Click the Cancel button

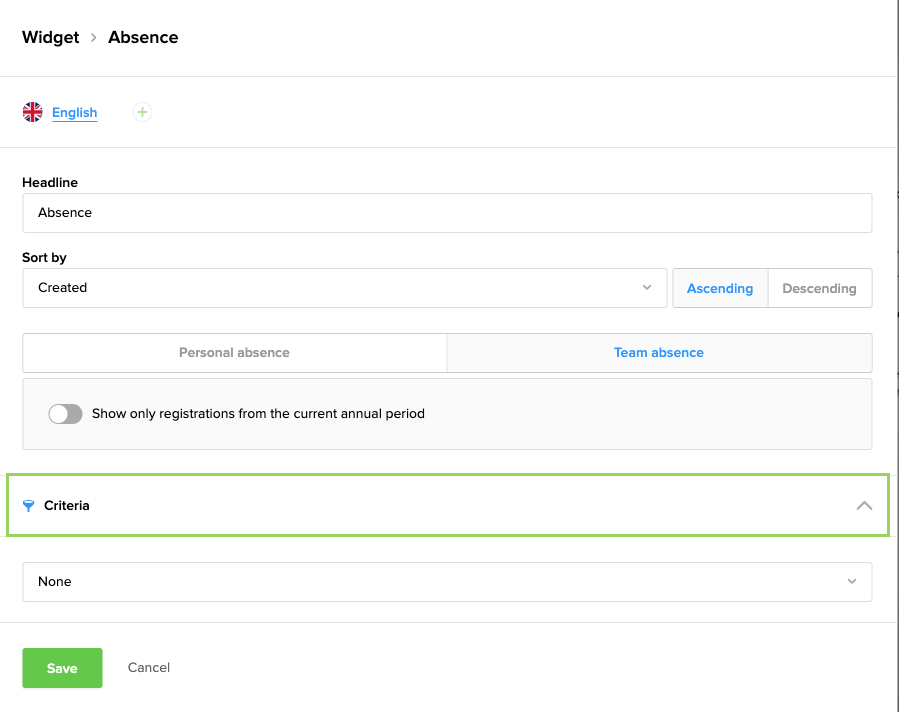tap(148, 667)
